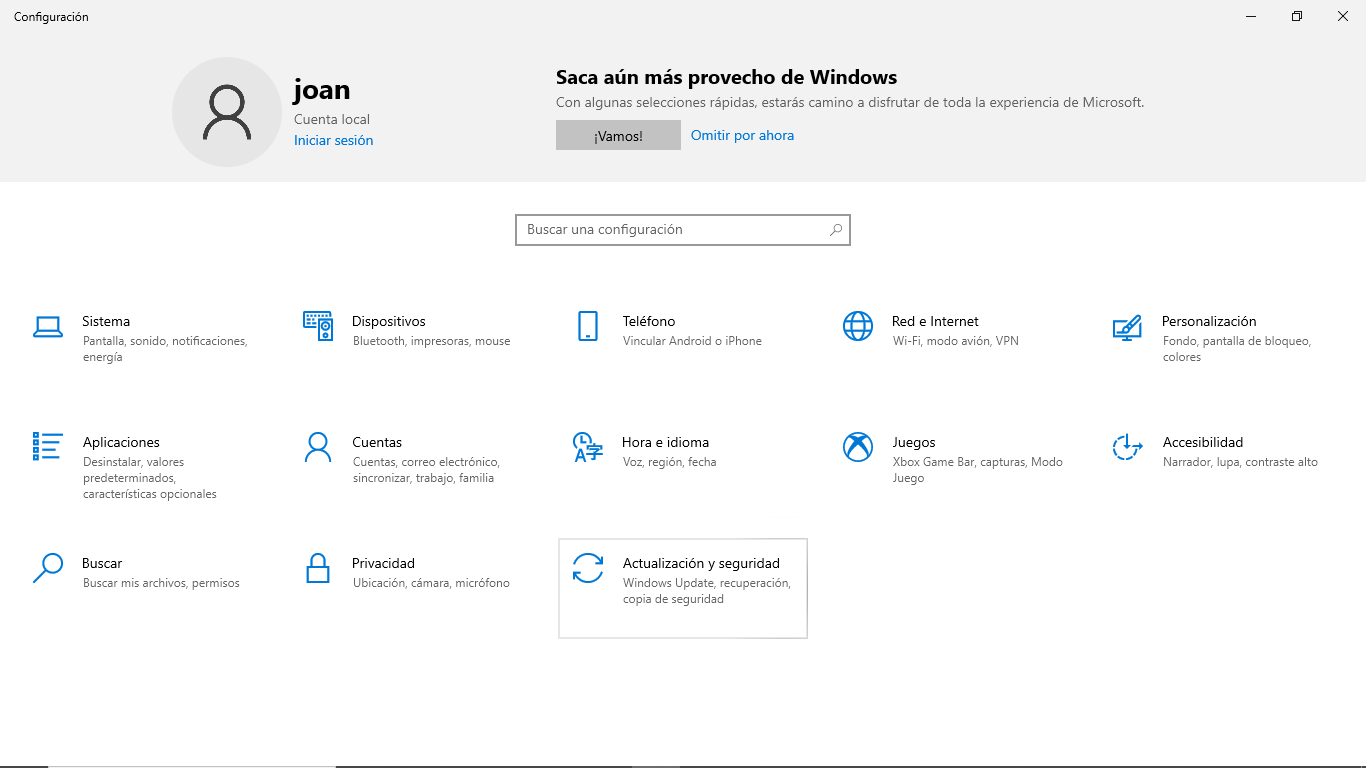Click the Iniciar sesión link
Viewport: 1366px width, 768px height.
coord(333,140)
